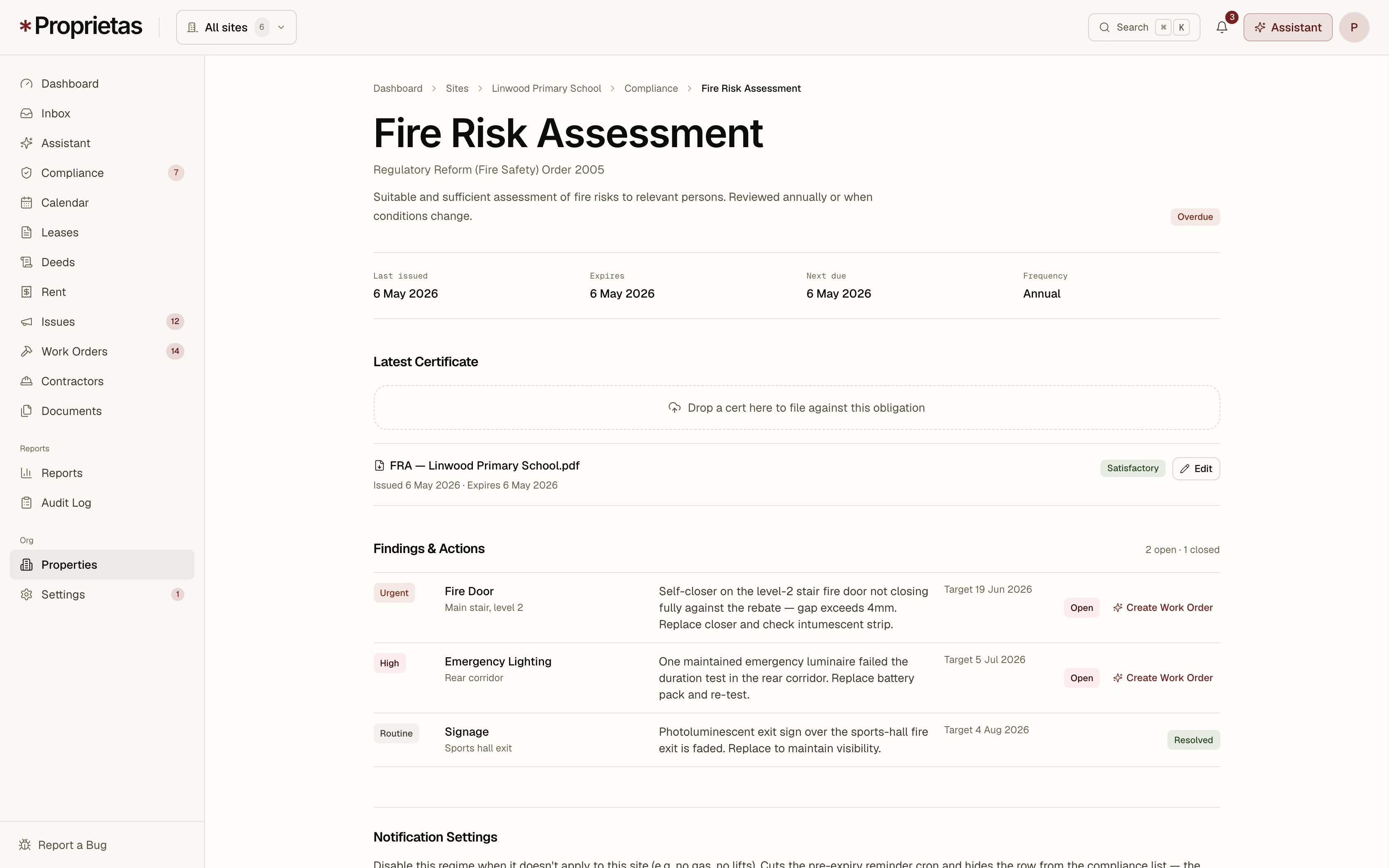Viewport: 1389px width, 868px height.
Task: Click the cert drop zone upload area
Action: [796, 408]
